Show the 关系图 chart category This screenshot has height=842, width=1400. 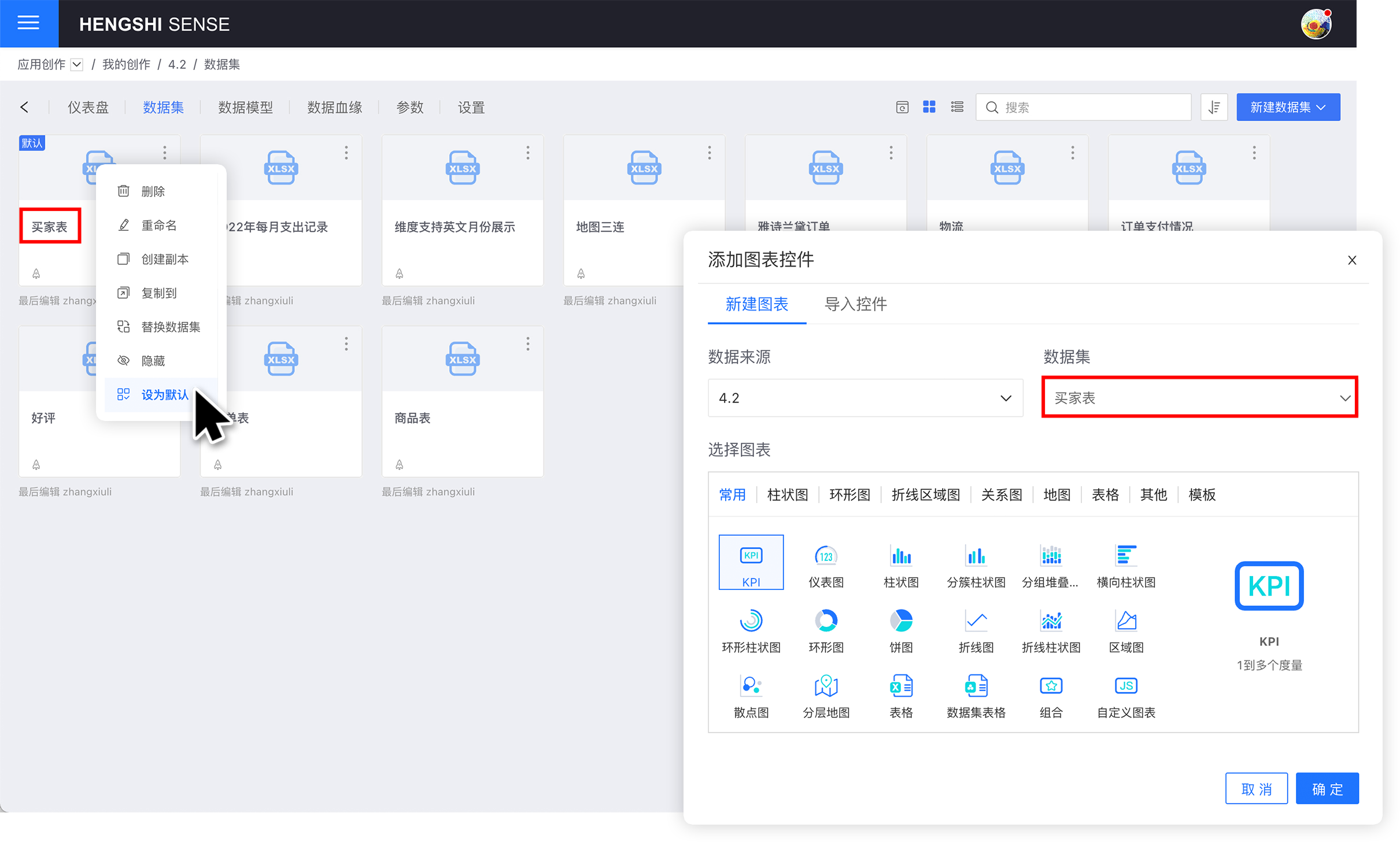click(x=1001, y=494)
